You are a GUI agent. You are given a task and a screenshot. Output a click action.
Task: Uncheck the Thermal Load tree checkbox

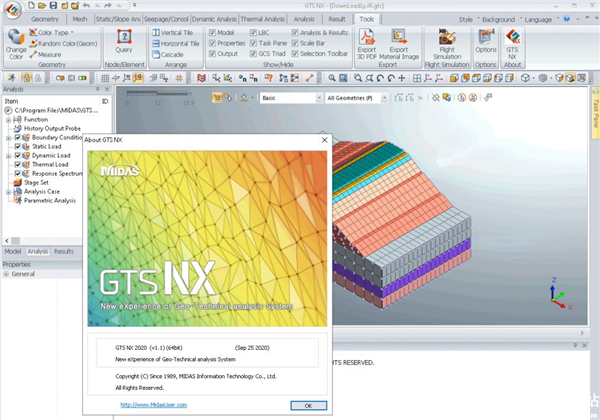(18, 164)
